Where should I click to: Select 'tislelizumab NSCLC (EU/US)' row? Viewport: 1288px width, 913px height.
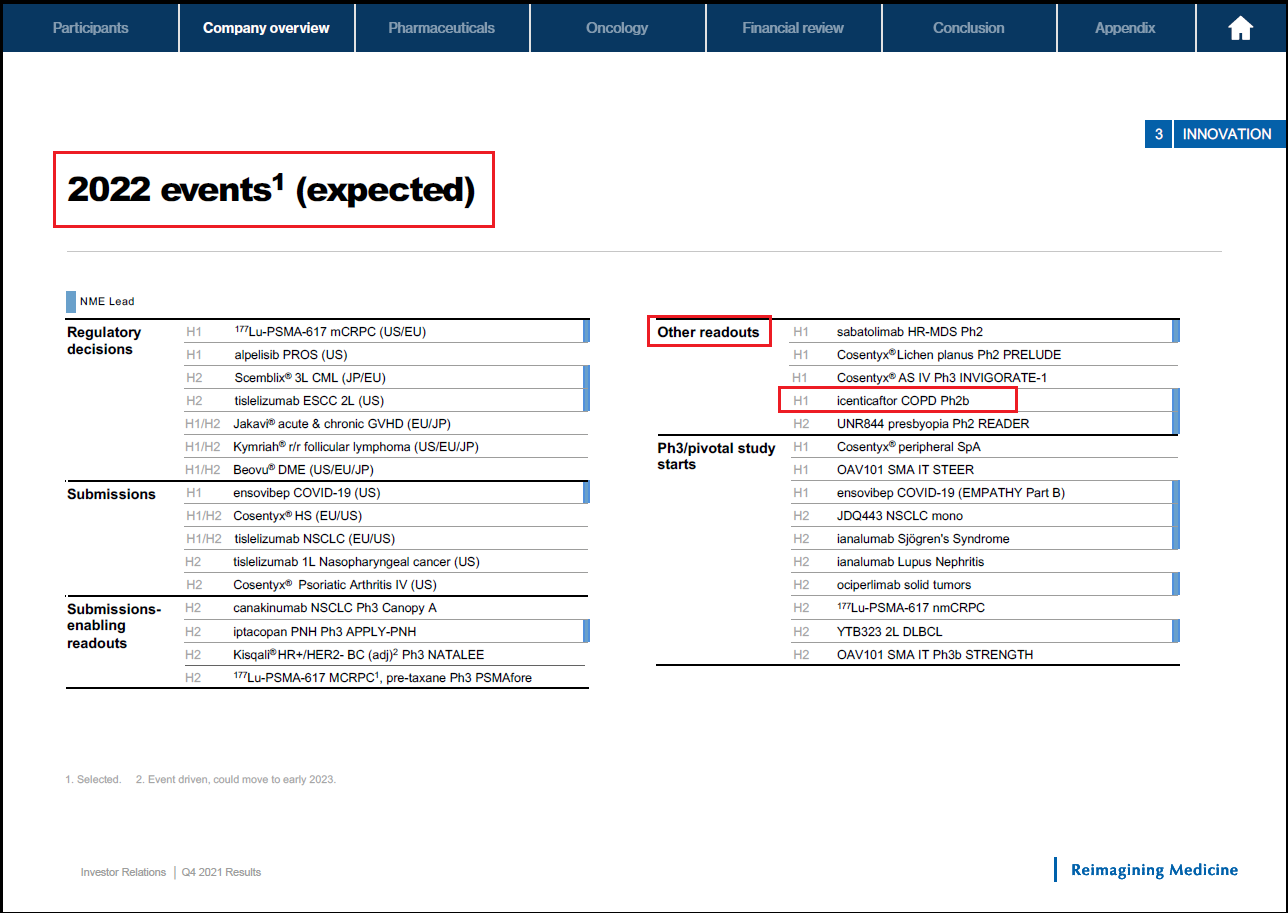coord(386,538)
